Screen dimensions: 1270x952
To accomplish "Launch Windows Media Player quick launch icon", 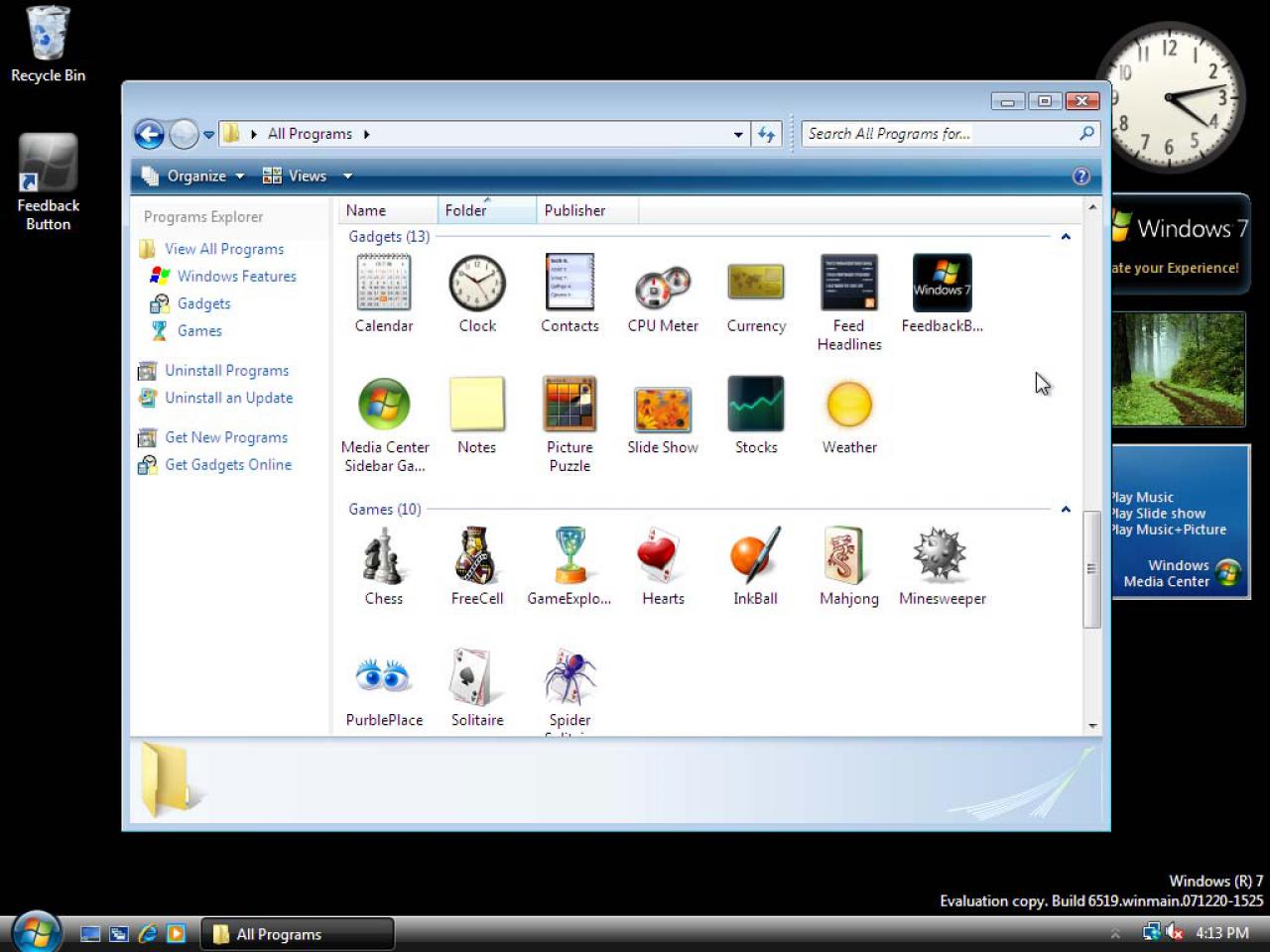I will coord(177,934).
